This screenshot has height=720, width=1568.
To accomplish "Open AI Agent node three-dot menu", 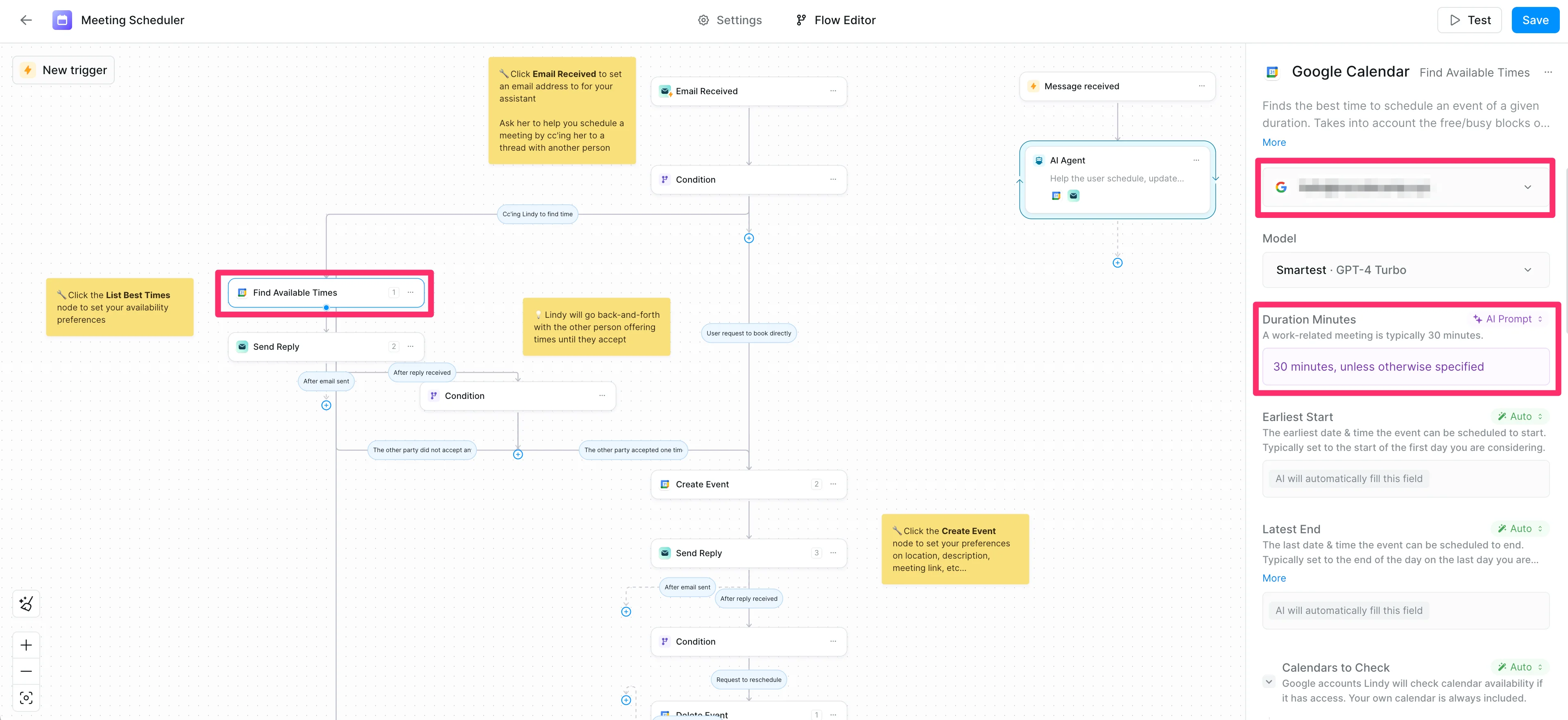I will [1196, 160].
